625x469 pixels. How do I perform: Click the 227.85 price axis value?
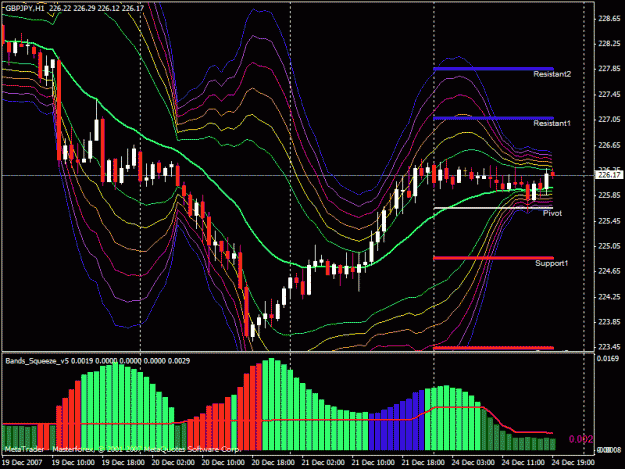click(609, 69)
